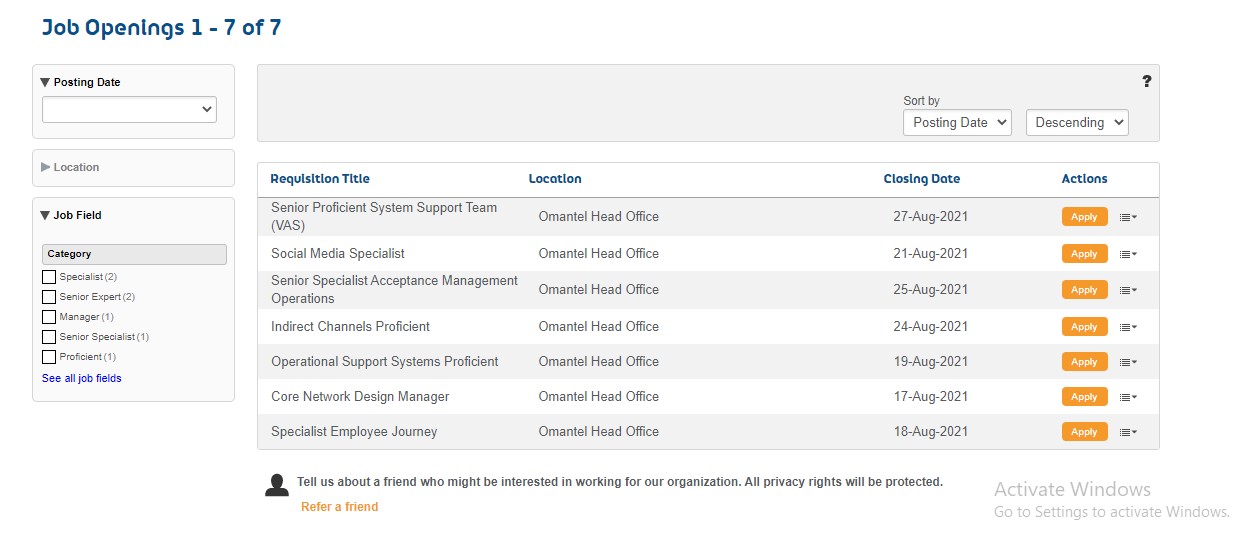Open actions list icon for Operational Support Systems Proficient
Screen dimensions: 1249x544
tap(1128, 362)
